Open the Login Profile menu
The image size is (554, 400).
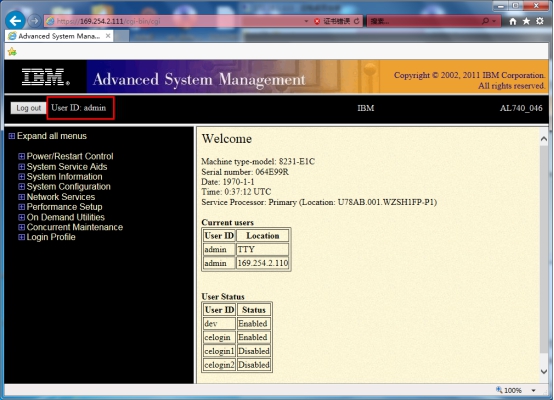click(51, 237)
